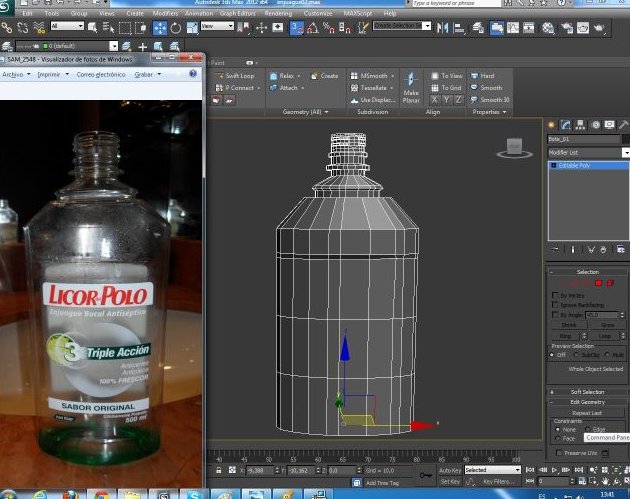The height and width of the screenshot is (499, 630).
Task: Open the Modifier List dropdown
Action: pyautogui.click(x=588, y=153)
